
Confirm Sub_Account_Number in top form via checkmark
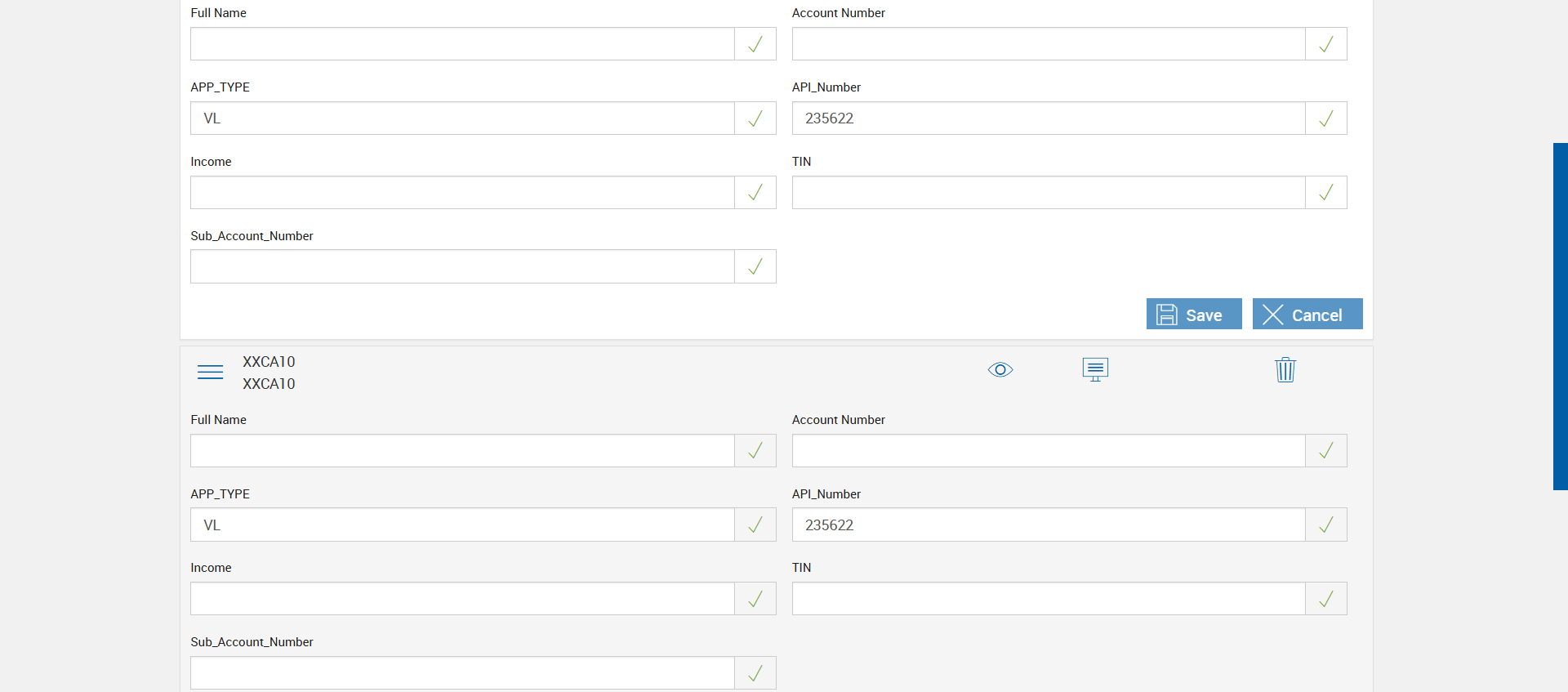(x=755, y=267)
